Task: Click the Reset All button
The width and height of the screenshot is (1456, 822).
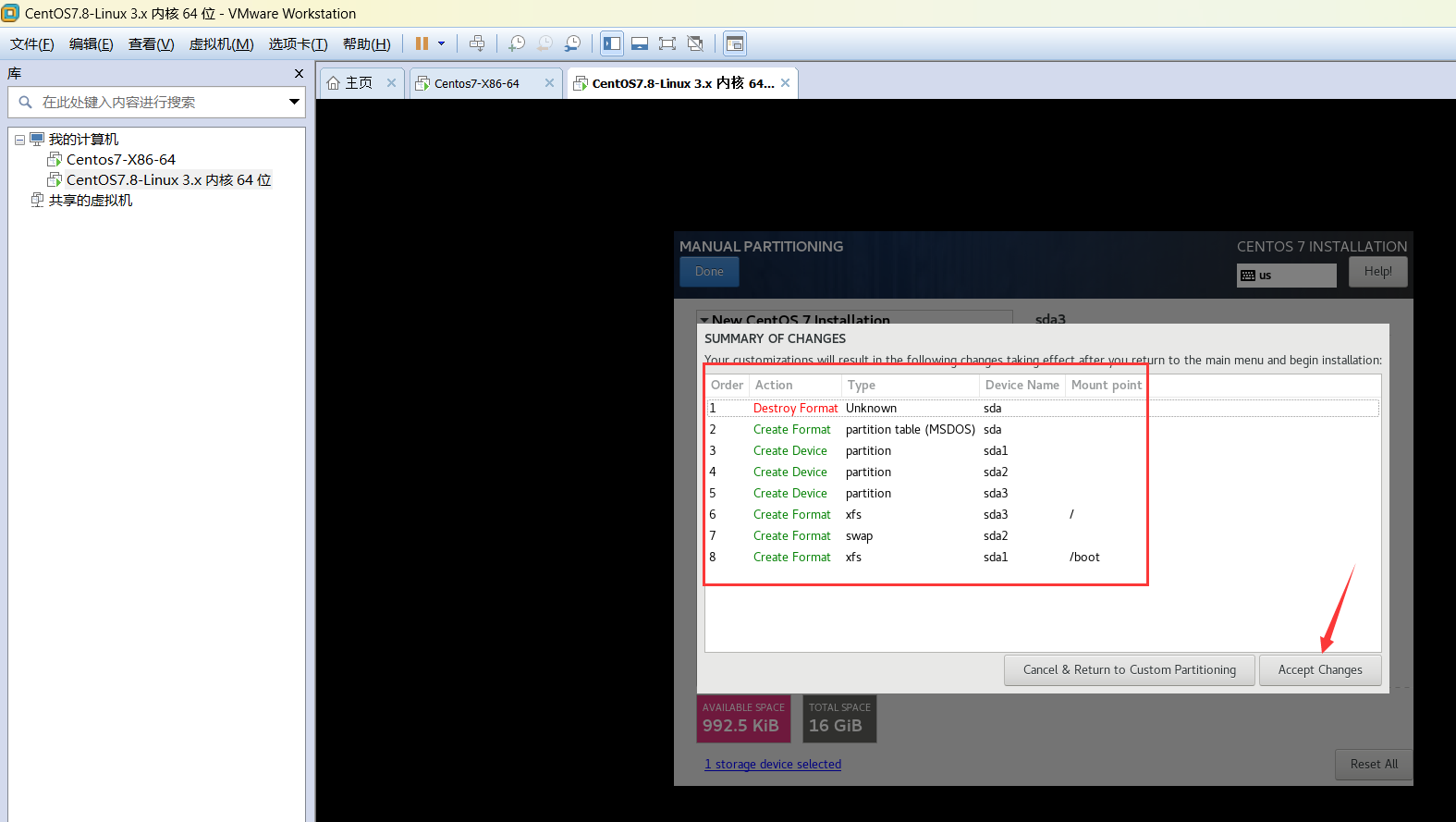Action: tap(1374, 765)
